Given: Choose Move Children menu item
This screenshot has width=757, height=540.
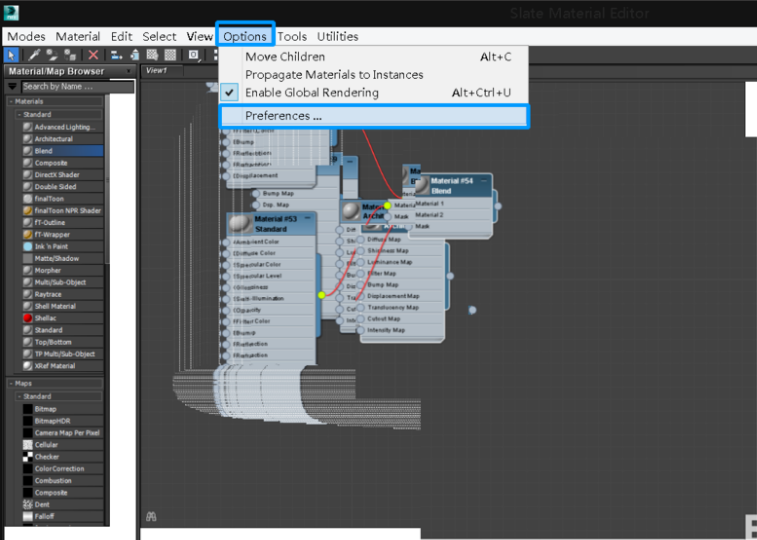Looking at the screenshot, I should click(374, 56).
